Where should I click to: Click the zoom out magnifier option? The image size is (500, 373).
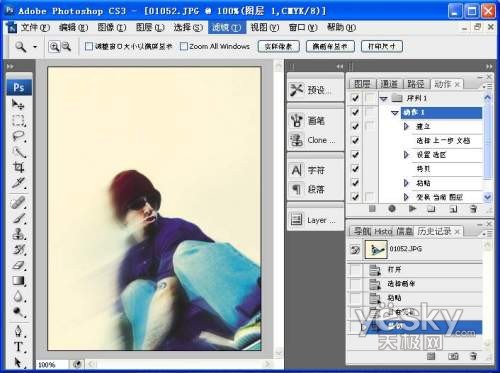[66, 47]
